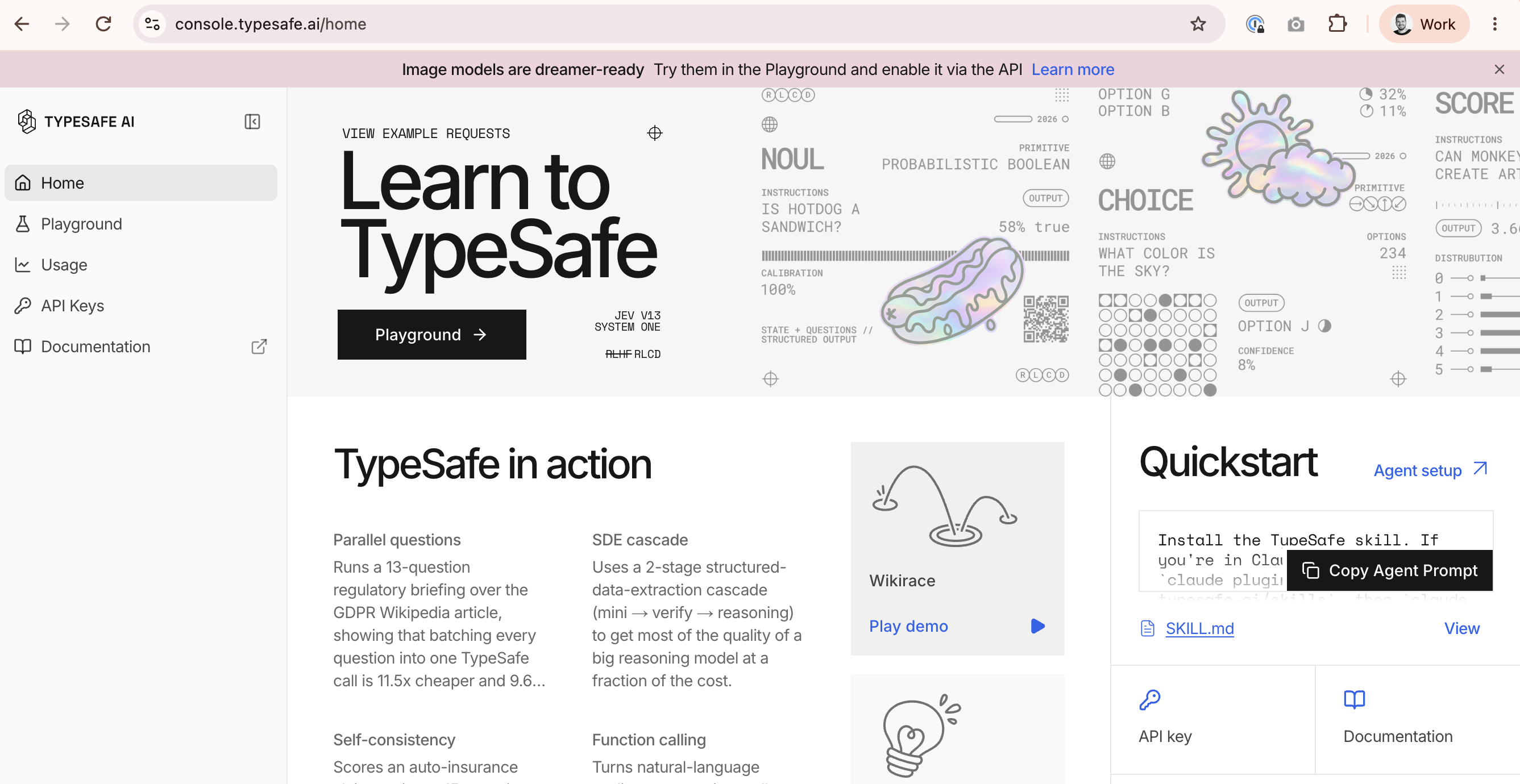
Task: Click the Quickstart heading
Action: click(x=1227, y=462)
